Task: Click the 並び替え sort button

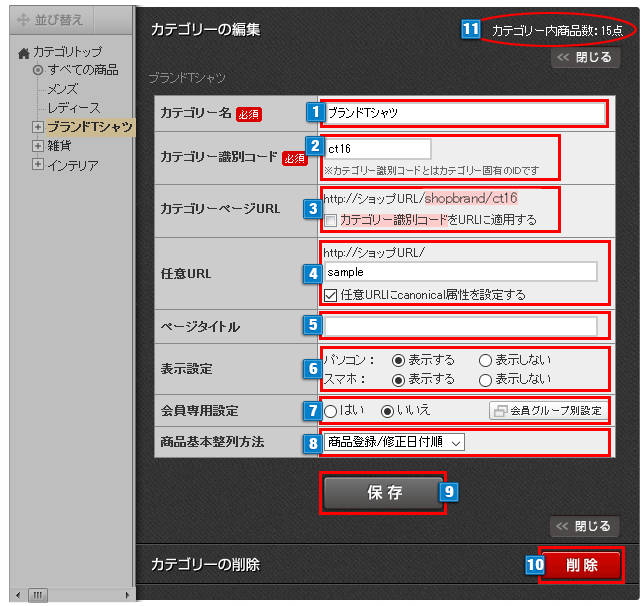Action: tap(52, 19)
